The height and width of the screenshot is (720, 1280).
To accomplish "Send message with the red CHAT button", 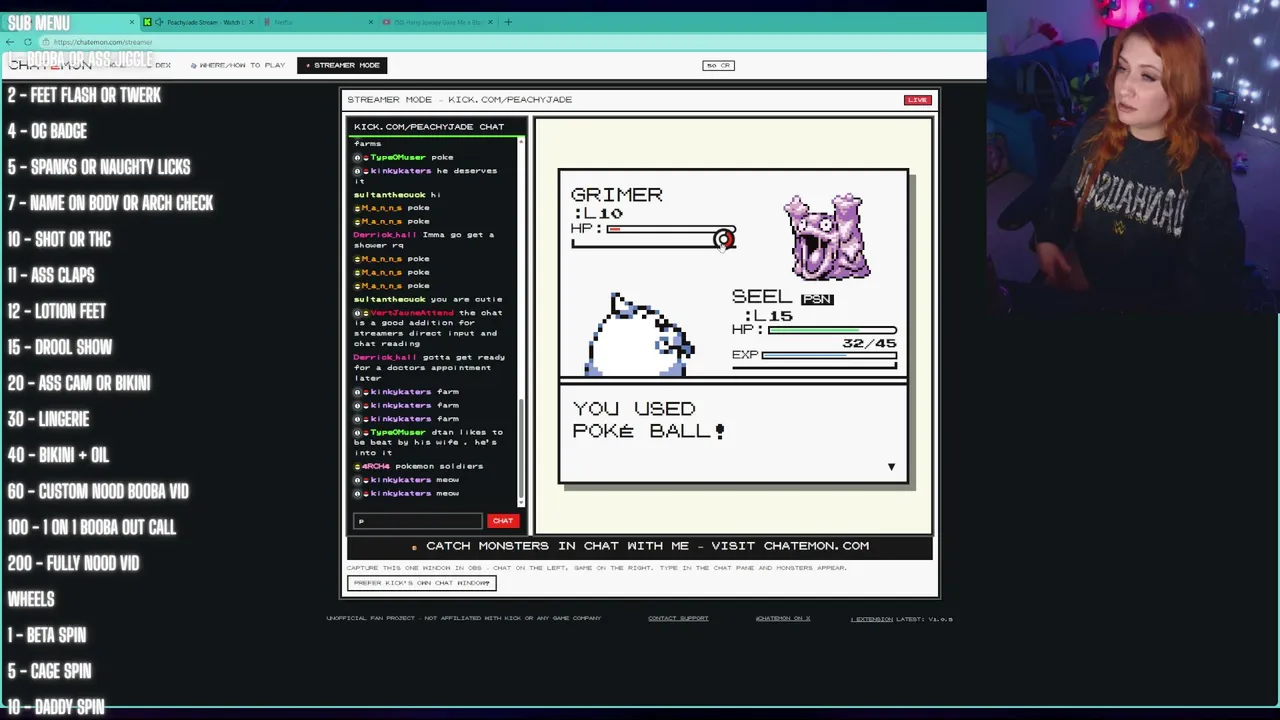I will click(503, 521).
